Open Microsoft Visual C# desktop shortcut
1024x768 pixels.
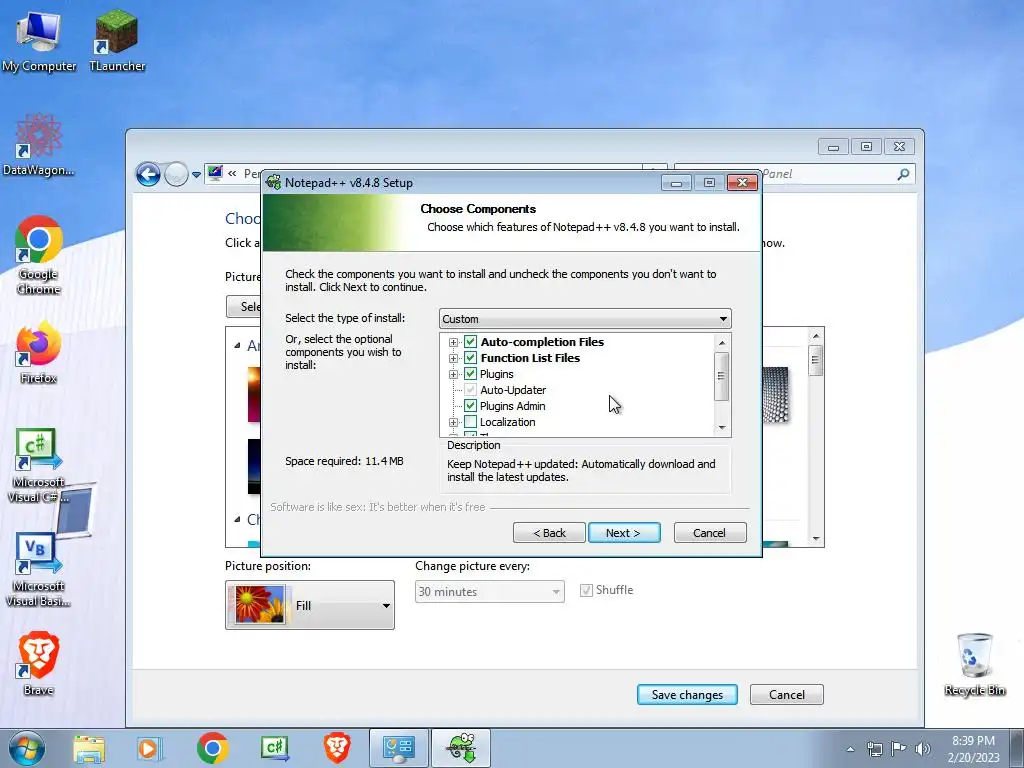[39, 466]
